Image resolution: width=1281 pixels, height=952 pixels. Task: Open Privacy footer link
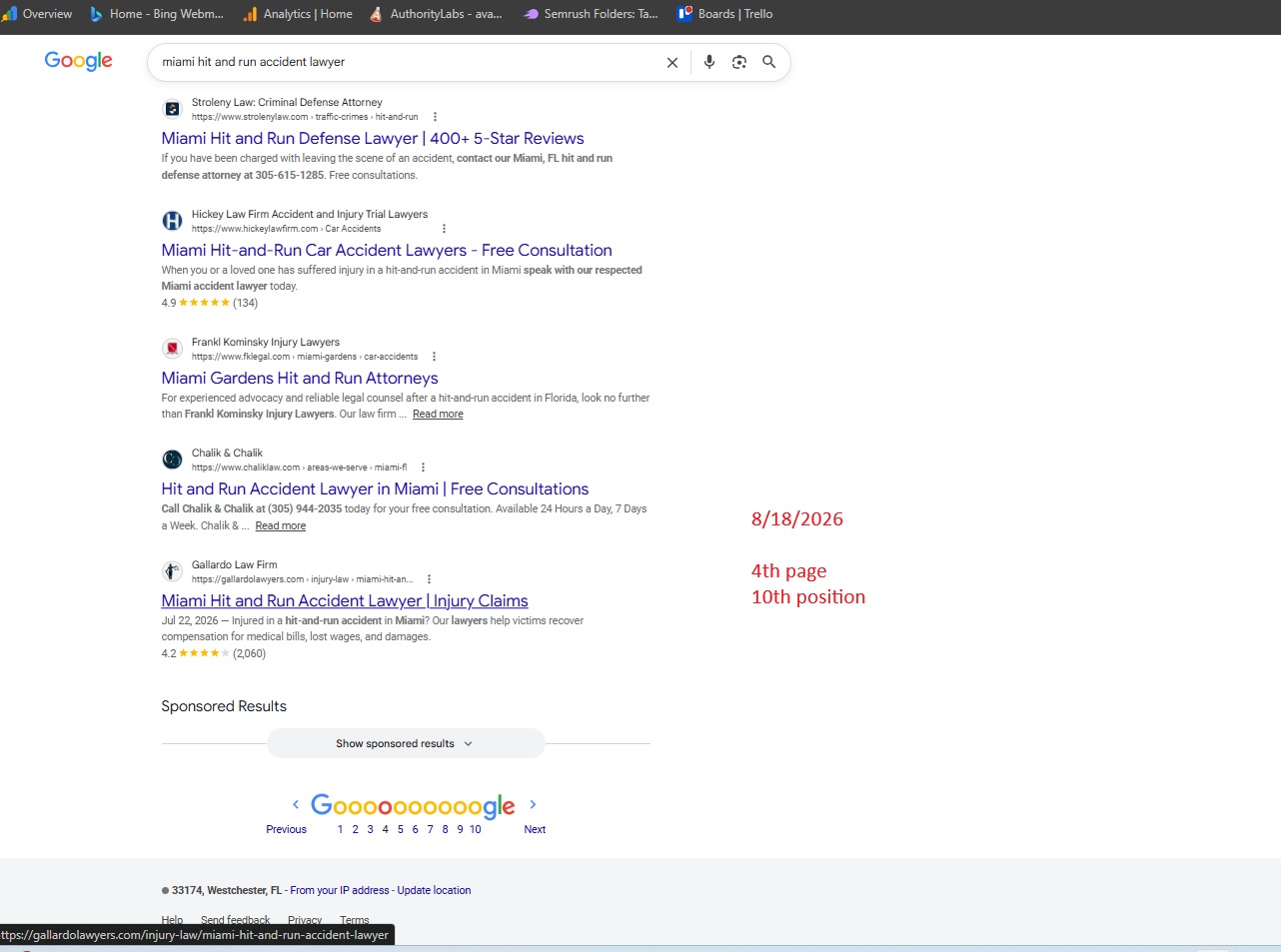(305, 920)
